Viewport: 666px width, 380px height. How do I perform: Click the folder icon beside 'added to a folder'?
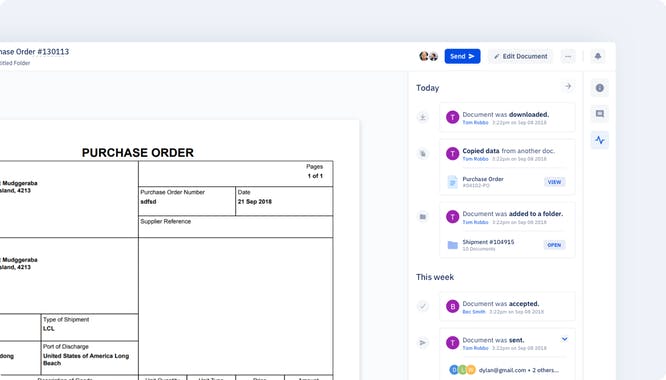[x=423, y=217]
